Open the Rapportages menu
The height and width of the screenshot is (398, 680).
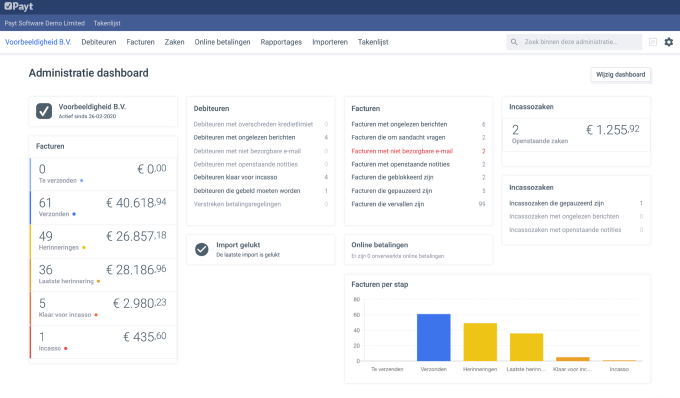281,42
